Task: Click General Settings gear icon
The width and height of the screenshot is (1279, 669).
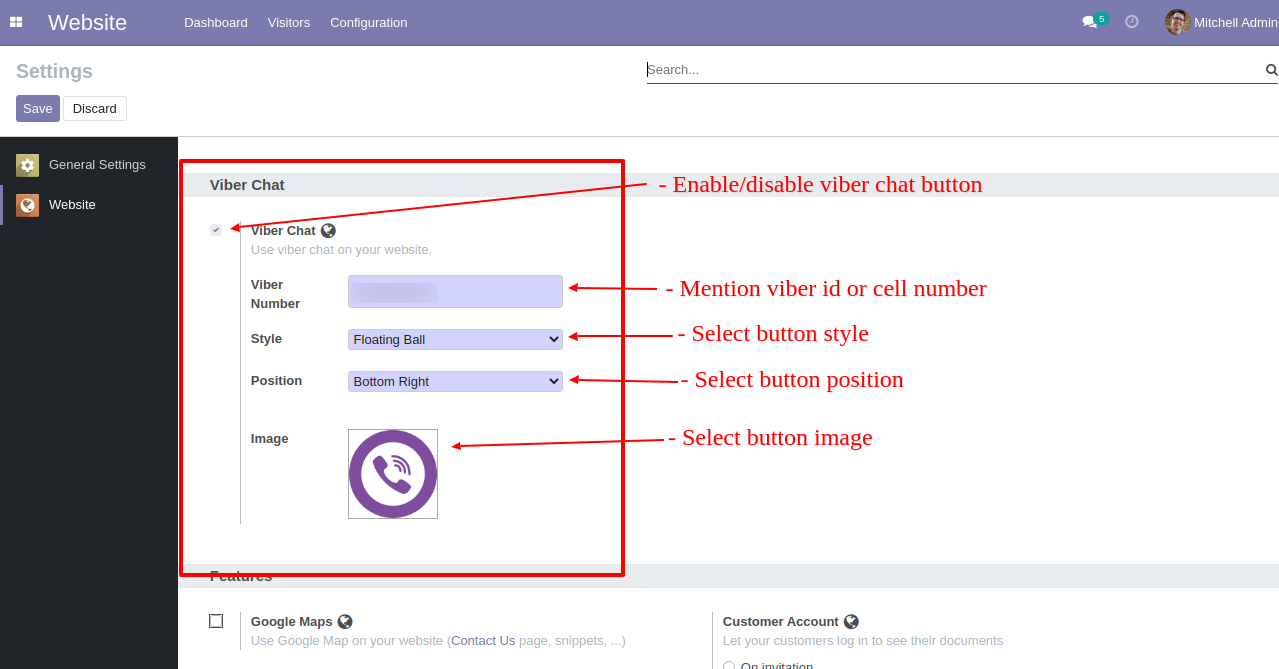Action: tap(28, 165)
